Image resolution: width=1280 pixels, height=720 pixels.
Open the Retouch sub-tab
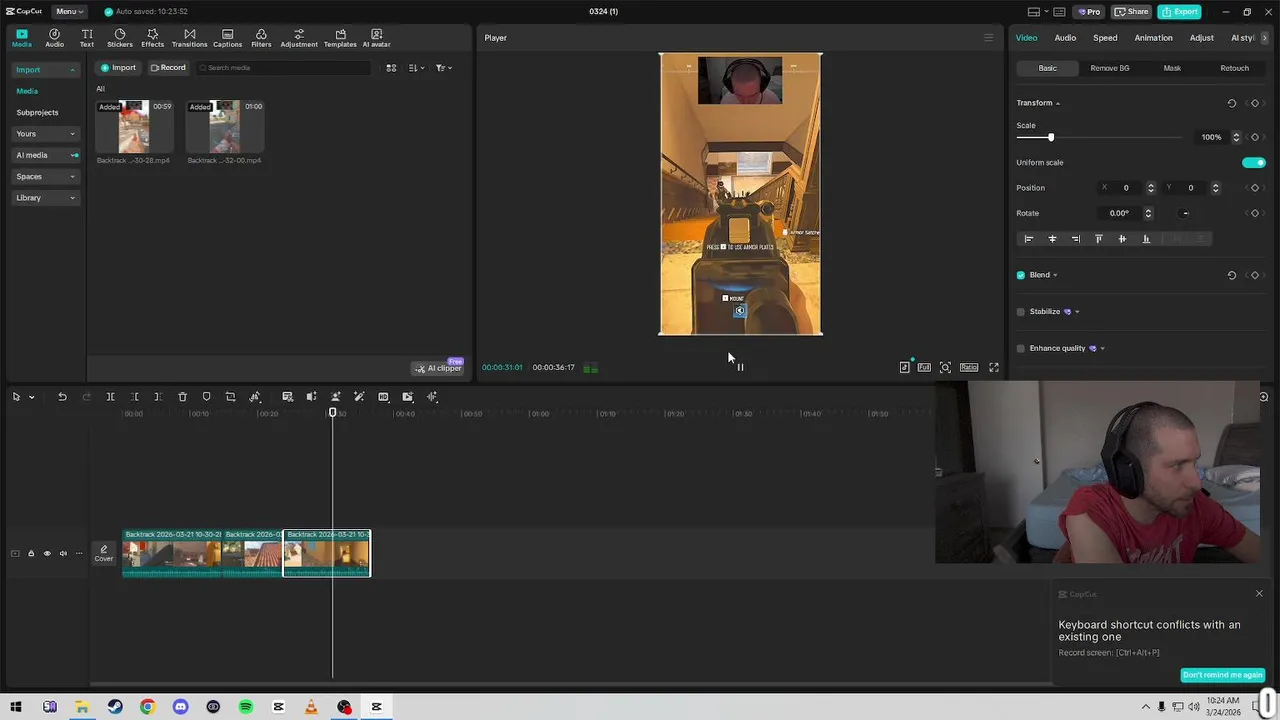(1234, 68)
